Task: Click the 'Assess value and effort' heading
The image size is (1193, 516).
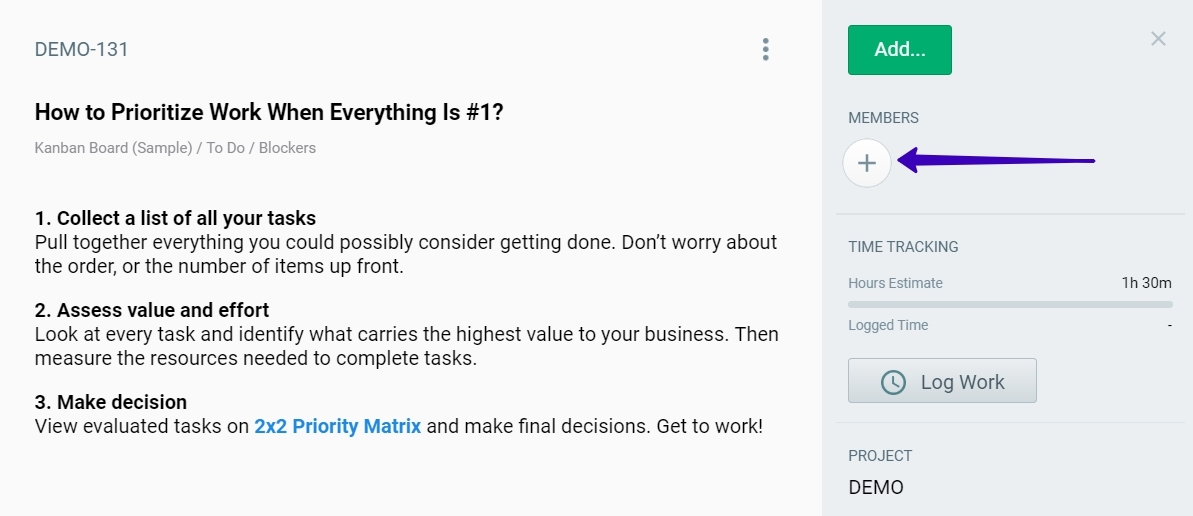Action: (152, 310)
